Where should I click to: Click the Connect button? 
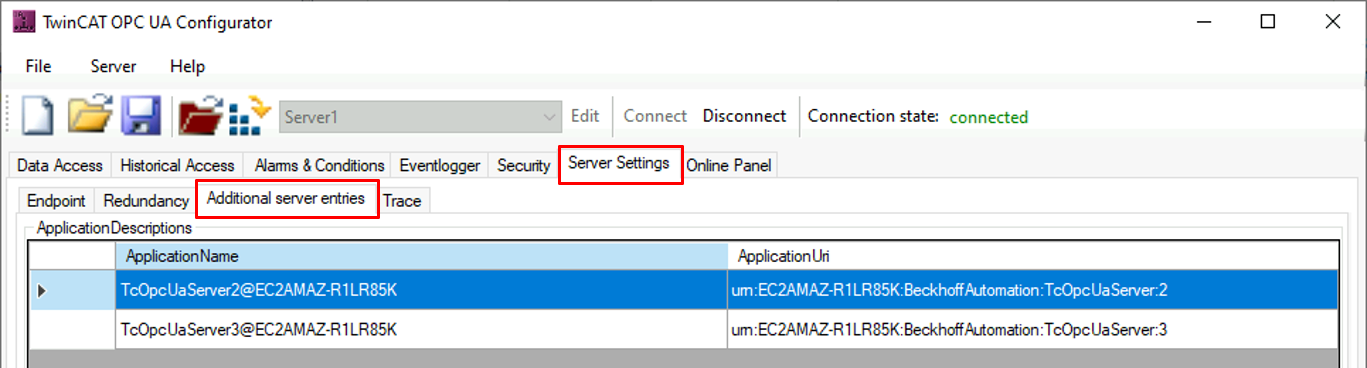pyautogui.click(x=655, y=116)
